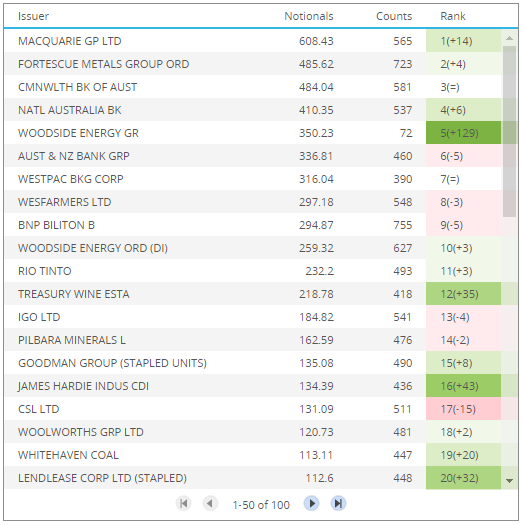Click notional value 112.6

(x=319, y=478)
